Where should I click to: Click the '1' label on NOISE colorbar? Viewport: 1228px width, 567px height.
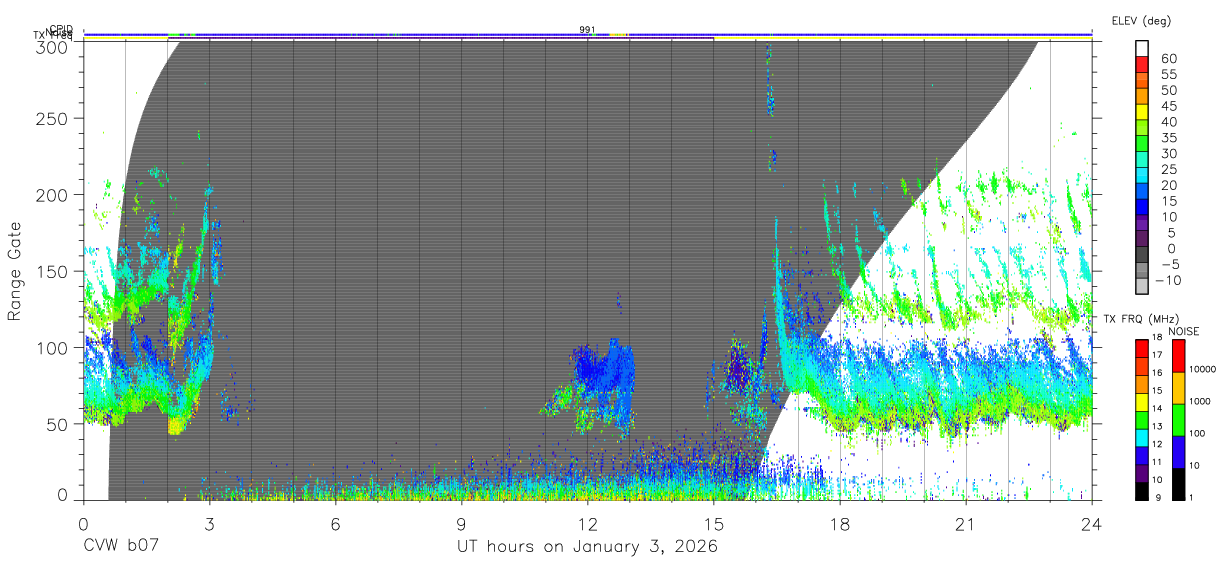(x=1191, y=497)
